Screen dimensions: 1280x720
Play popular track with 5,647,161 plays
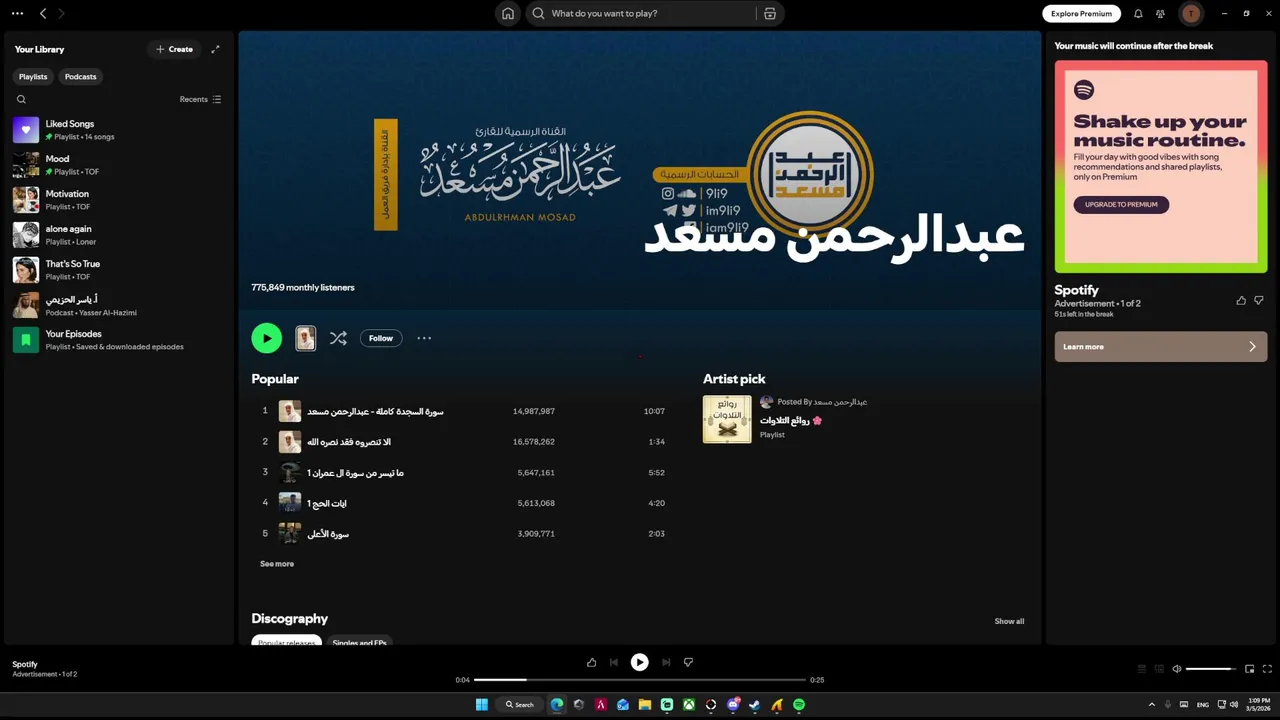[x=462, y=473]
